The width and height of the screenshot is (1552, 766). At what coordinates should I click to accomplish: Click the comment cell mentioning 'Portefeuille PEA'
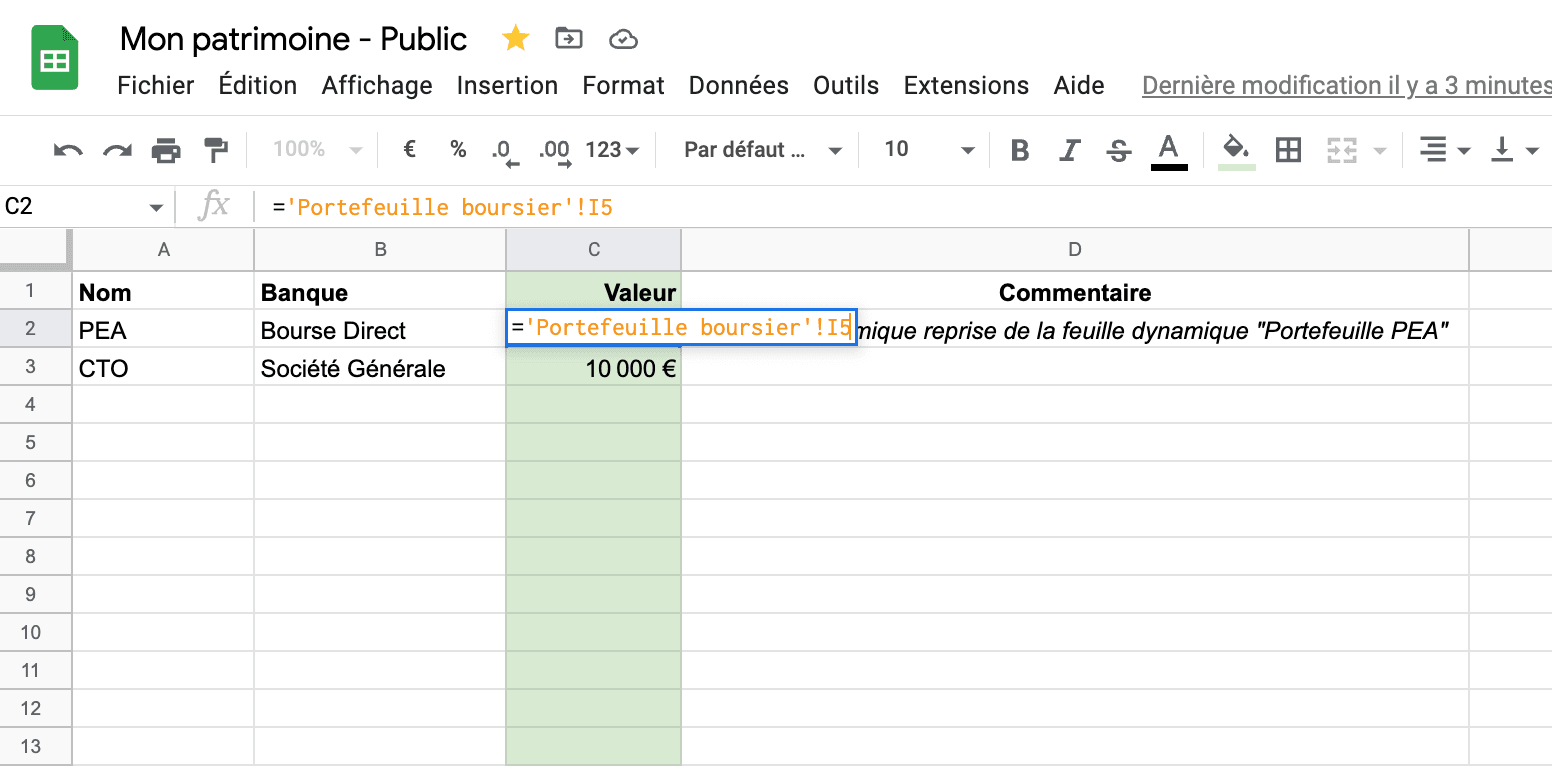(x=1162, y=330)
